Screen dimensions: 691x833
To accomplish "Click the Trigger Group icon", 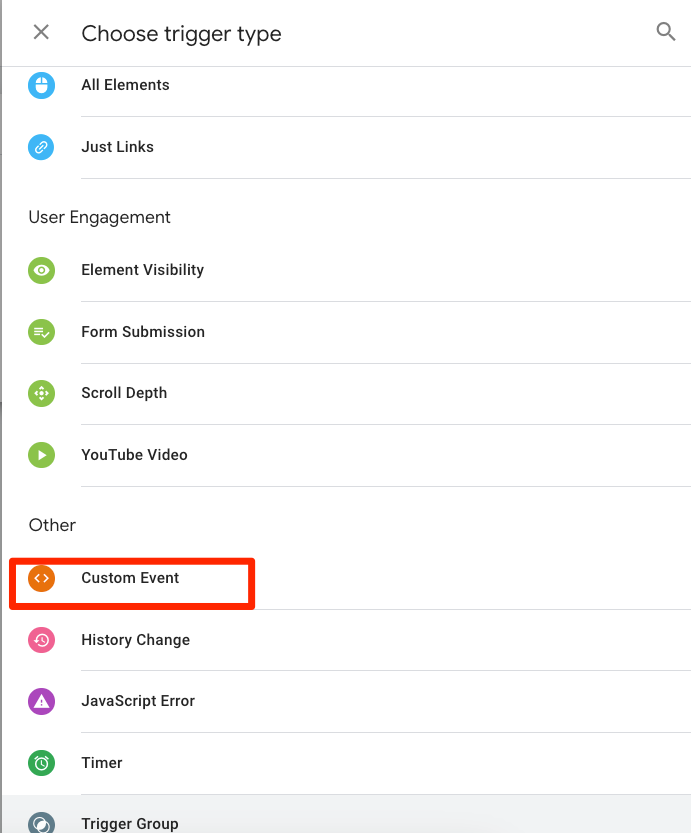I will (41, 823).
